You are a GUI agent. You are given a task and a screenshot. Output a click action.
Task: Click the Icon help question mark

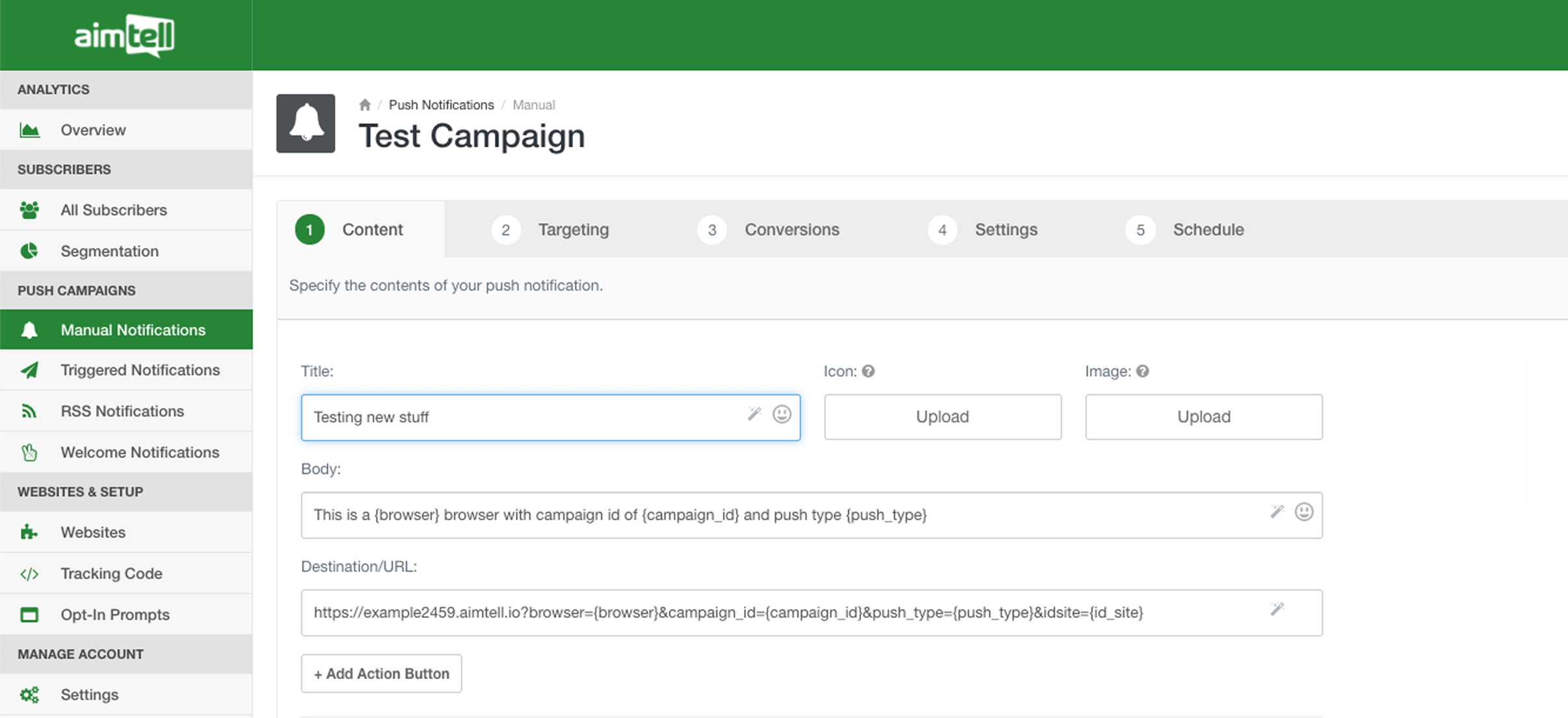point(868,371)
